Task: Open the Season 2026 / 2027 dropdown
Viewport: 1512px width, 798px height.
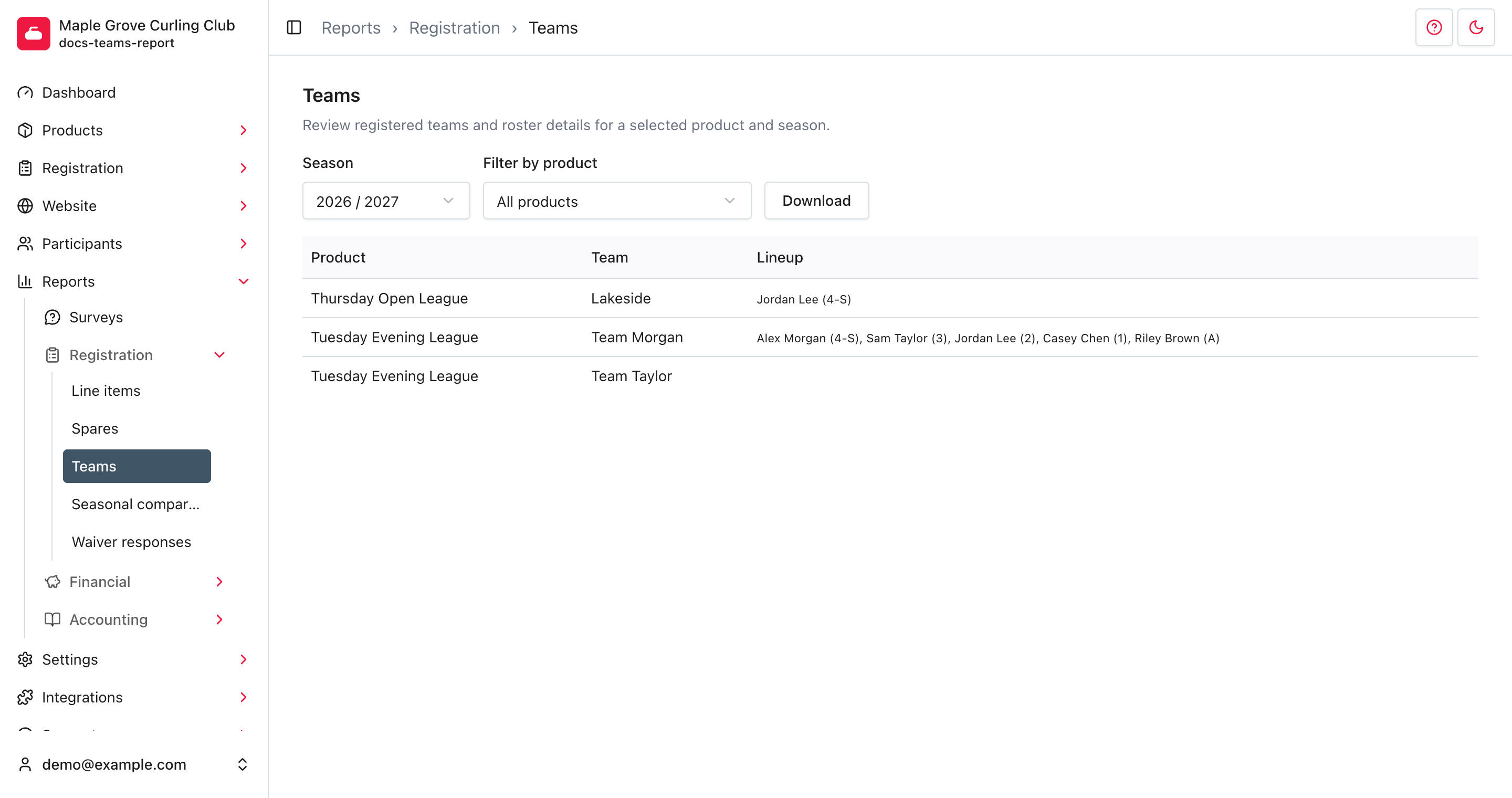Action: point(386,201)
